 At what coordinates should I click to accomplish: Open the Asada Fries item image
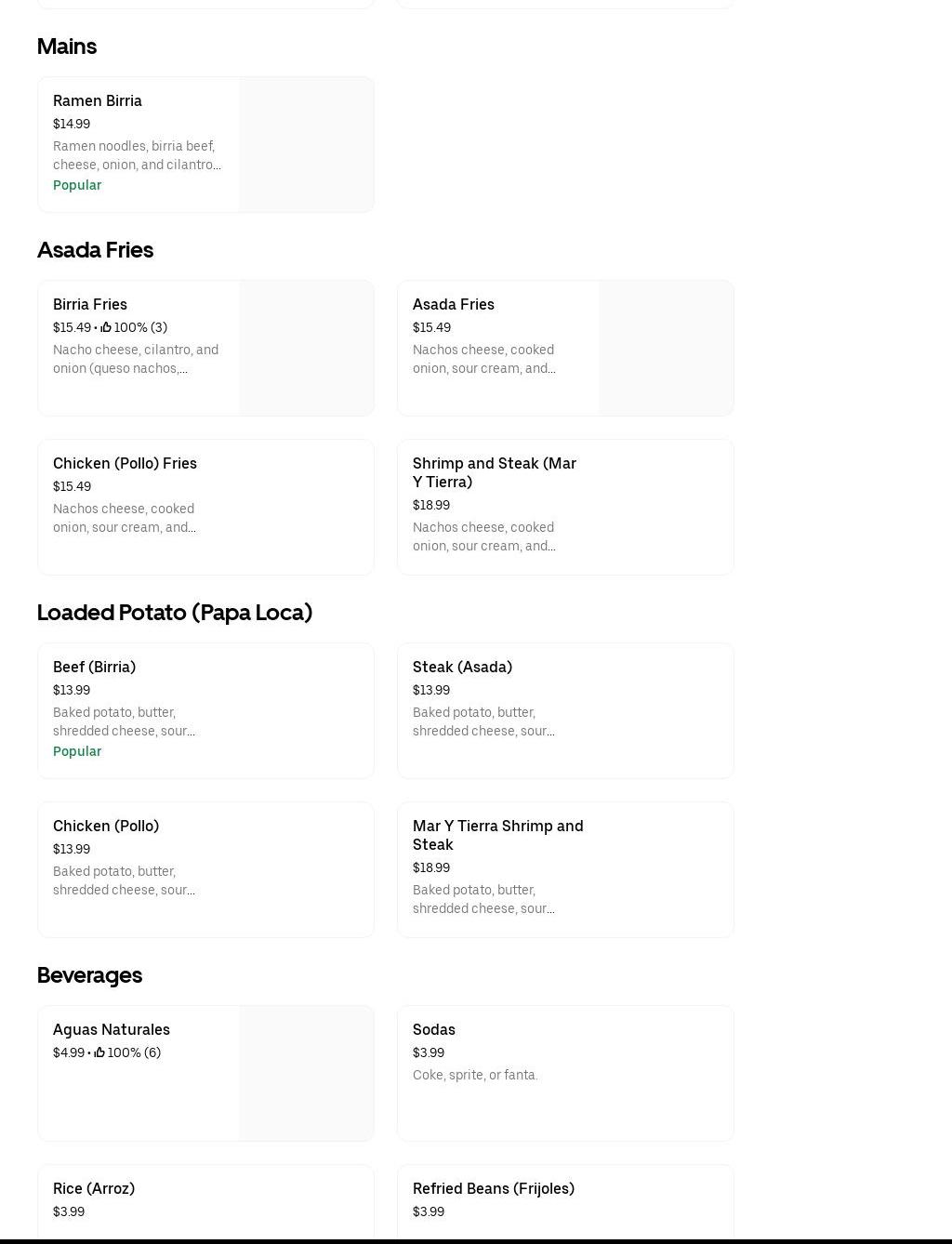pos(666,349)
